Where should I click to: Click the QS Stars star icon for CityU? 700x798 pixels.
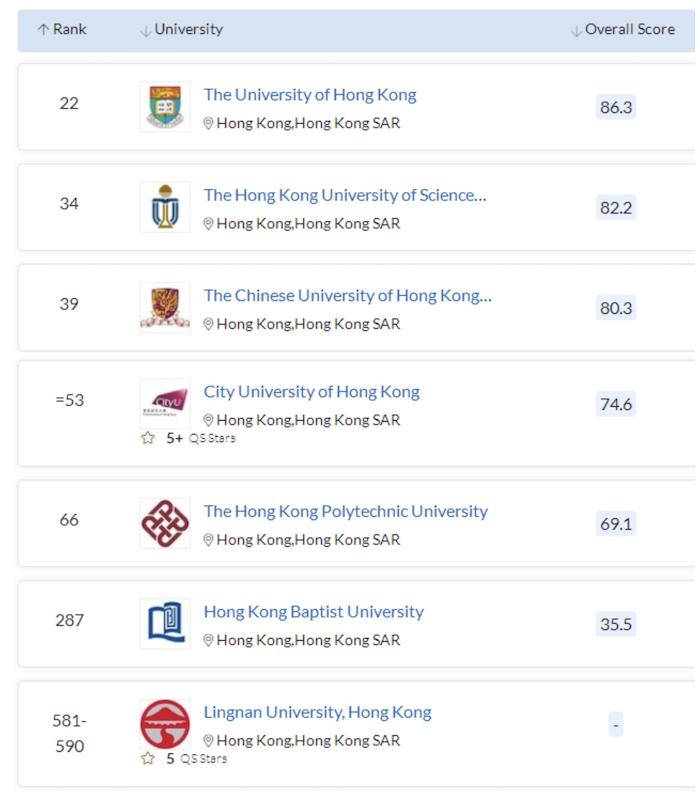(x=148, y=438)
